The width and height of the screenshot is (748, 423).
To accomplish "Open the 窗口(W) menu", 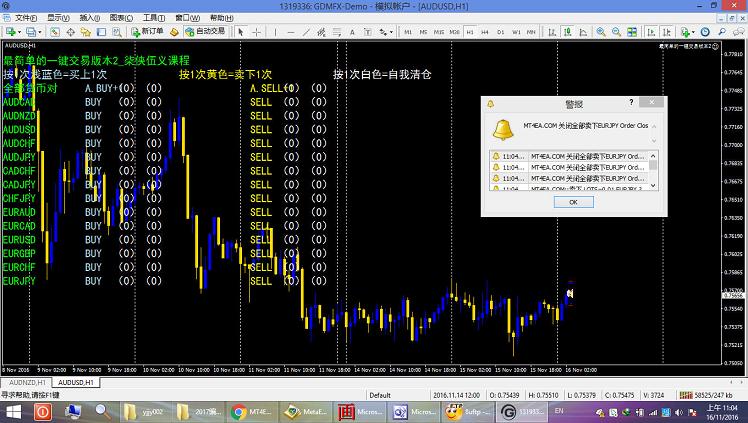I will tap(187, 18).
